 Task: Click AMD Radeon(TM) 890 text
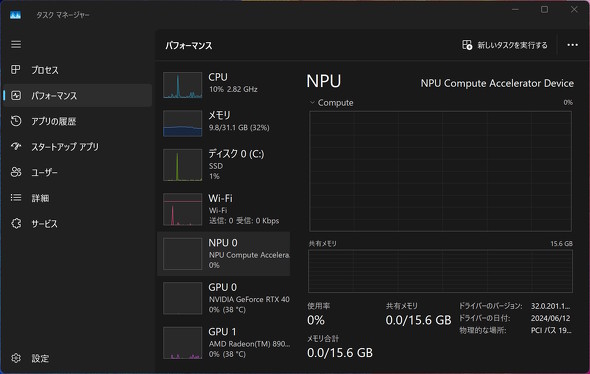click(x=249, y=344)
